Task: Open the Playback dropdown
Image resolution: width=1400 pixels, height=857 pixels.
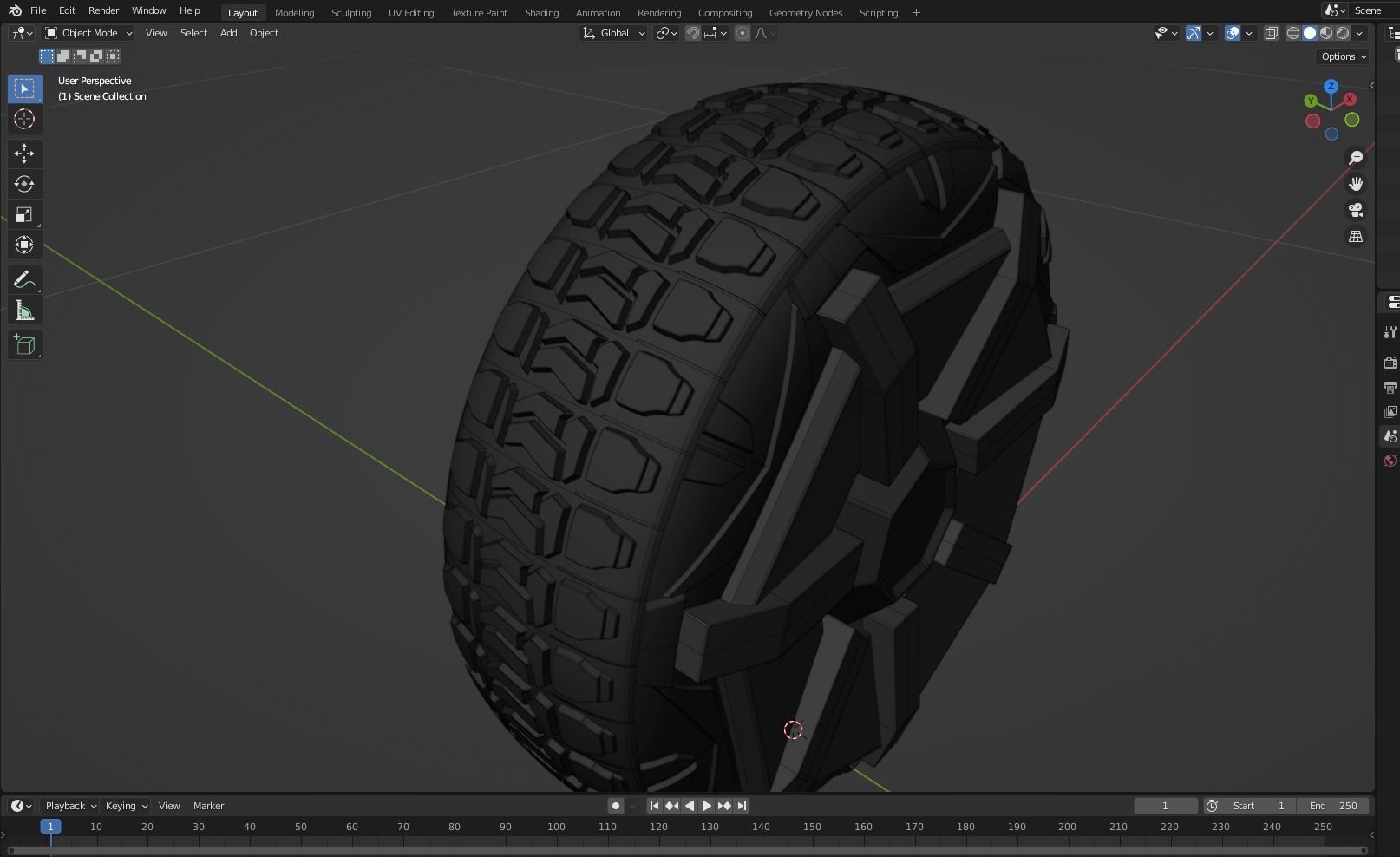Action: coord(70,806)
